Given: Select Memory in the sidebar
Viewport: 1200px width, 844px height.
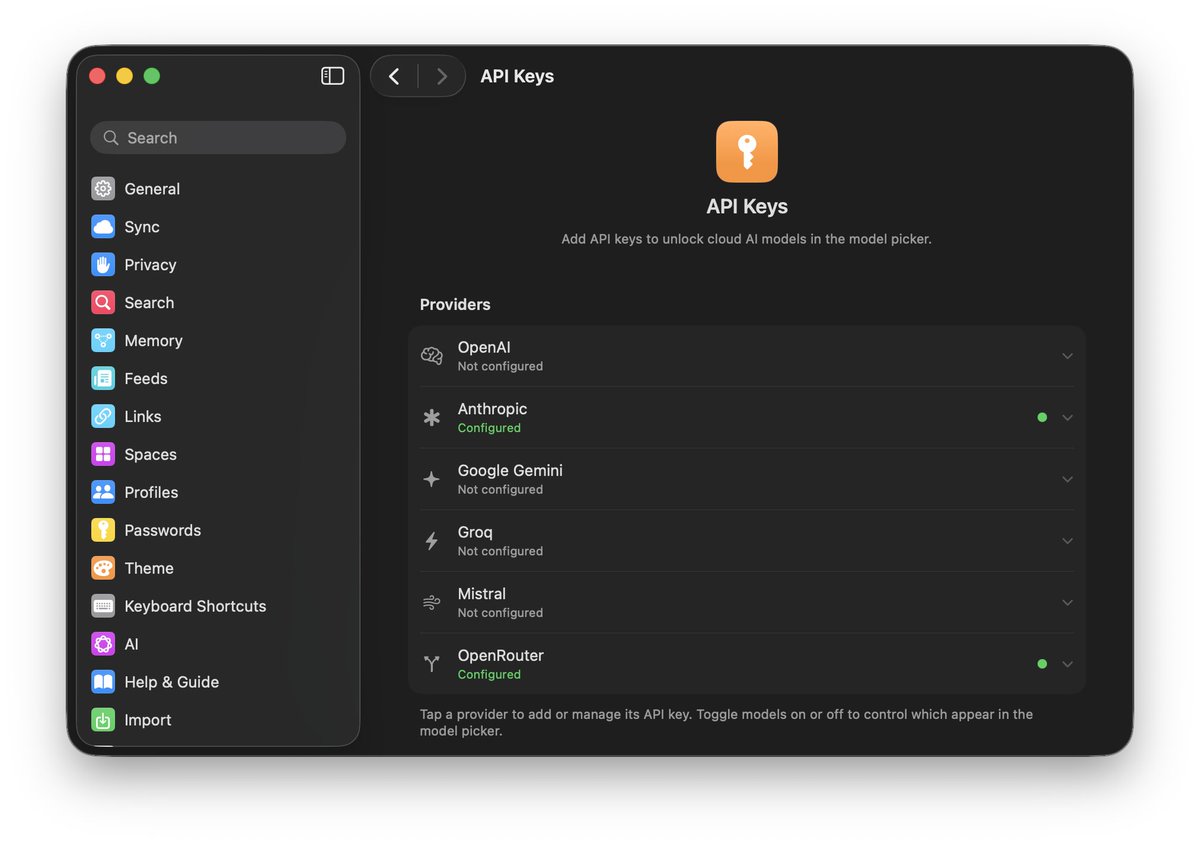Looking at the screenshot, I should click(218, 341).
